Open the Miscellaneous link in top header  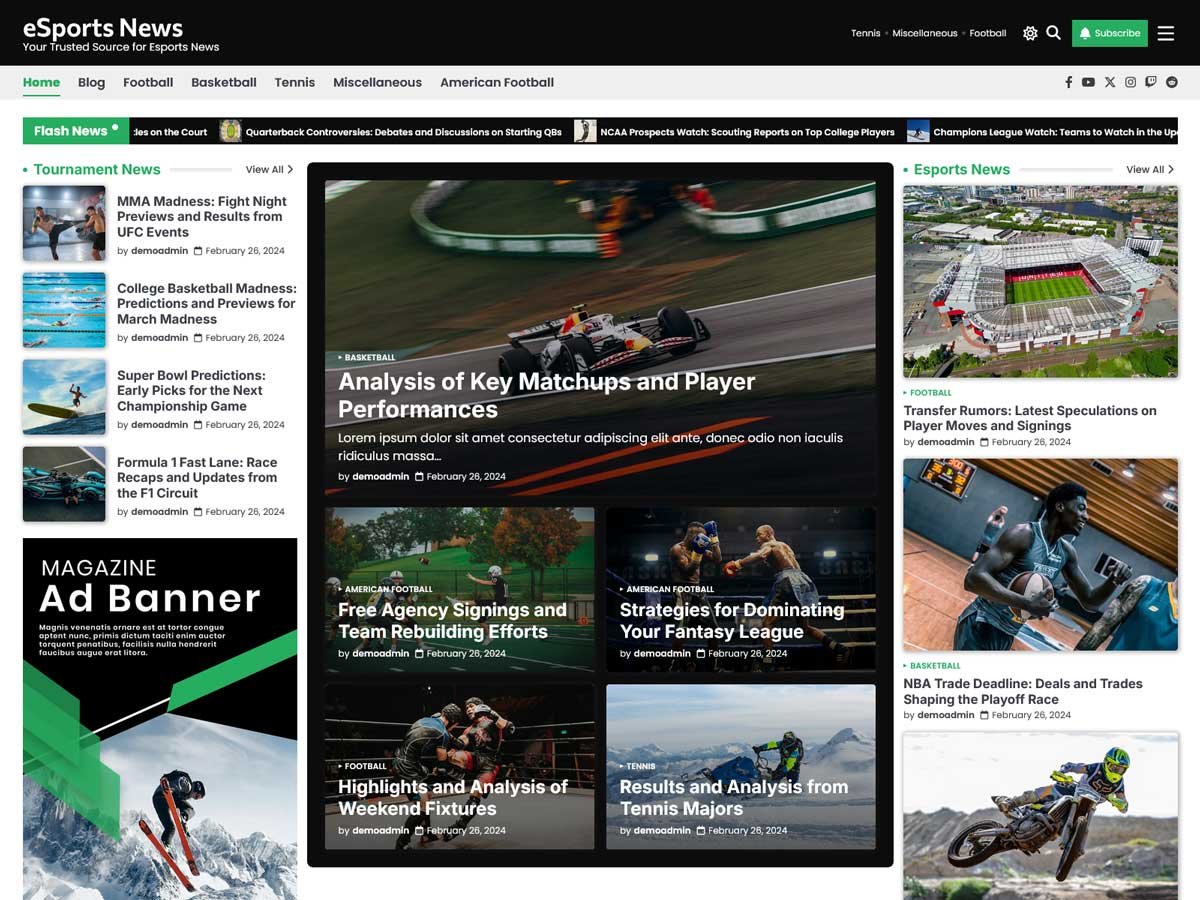coord(924,33)
